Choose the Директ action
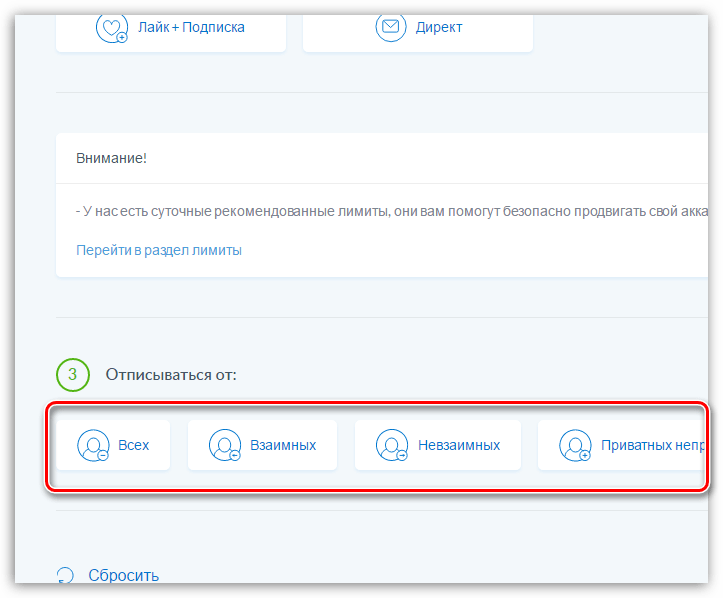723x598 pixels. coord(418,33)
